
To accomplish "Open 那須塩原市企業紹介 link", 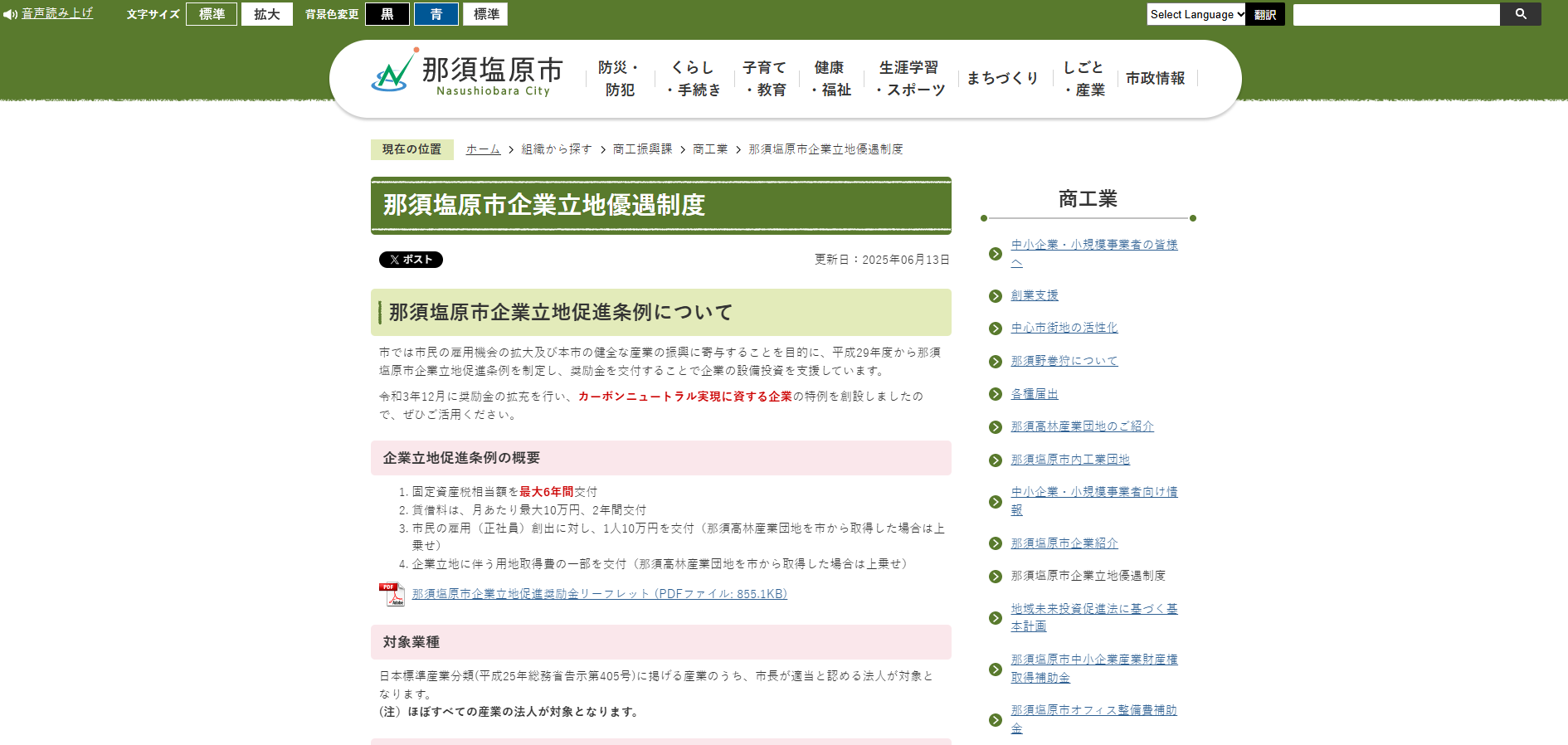I will click(1064, 543).
